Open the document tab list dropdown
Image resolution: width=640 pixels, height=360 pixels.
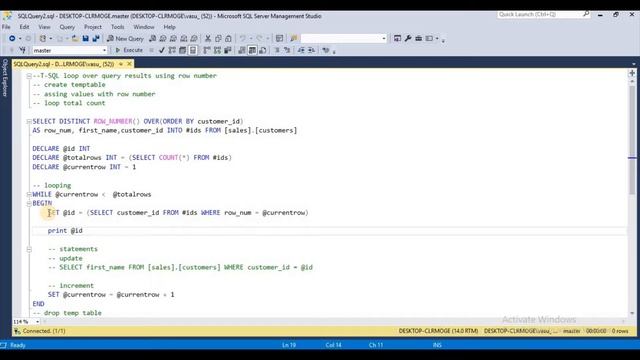633,64
